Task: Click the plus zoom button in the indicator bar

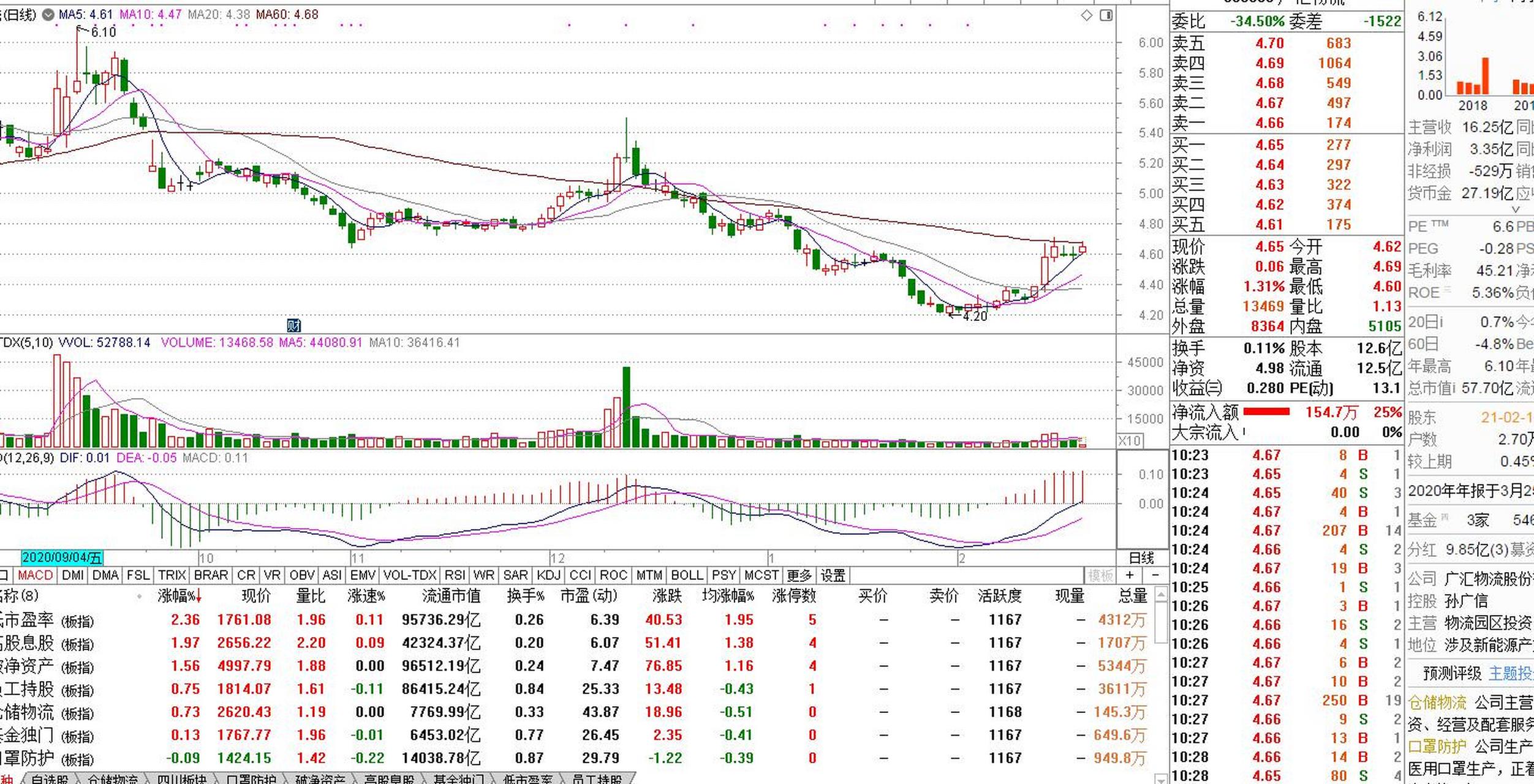Action: pyautogui.click(x=1129, y=575)
